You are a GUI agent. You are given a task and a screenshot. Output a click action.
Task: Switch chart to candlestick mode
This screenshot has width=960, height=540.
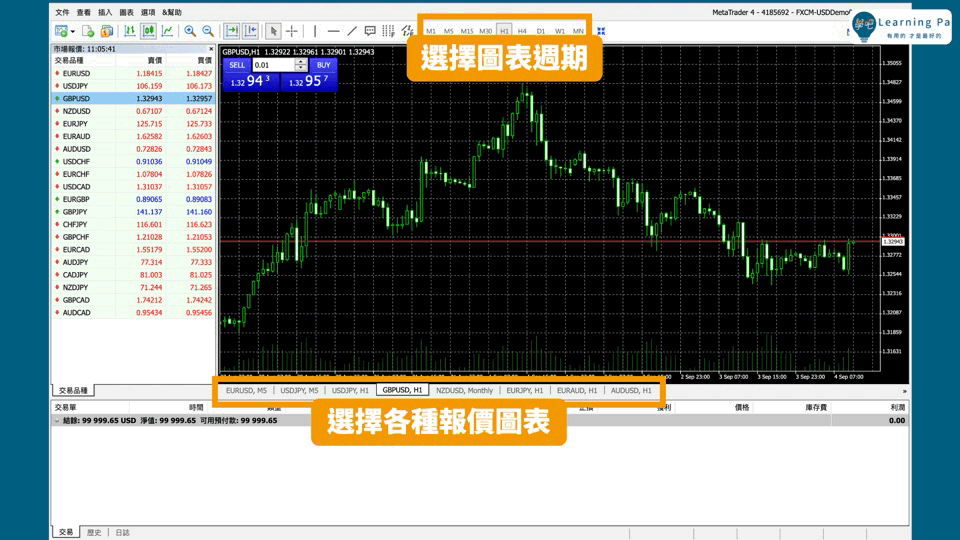coord(148,31)
